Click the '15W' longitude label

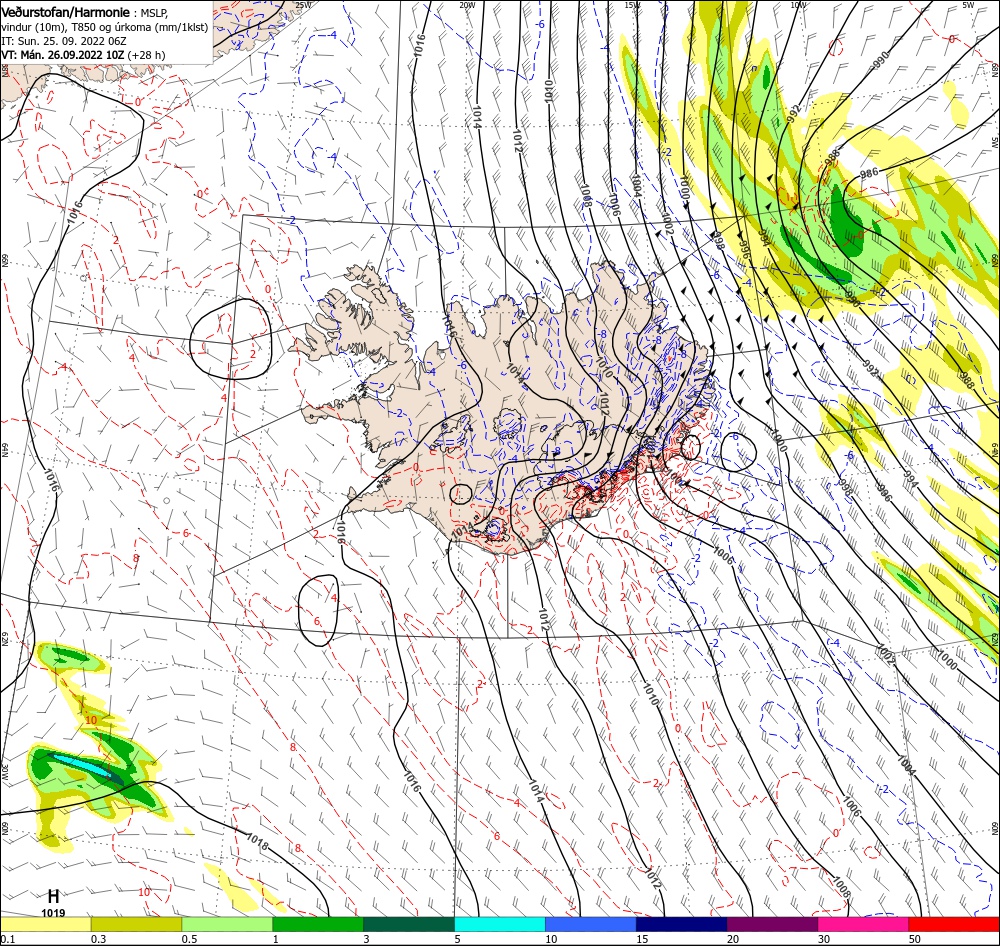pyautogui.click(x=633, y=5)
